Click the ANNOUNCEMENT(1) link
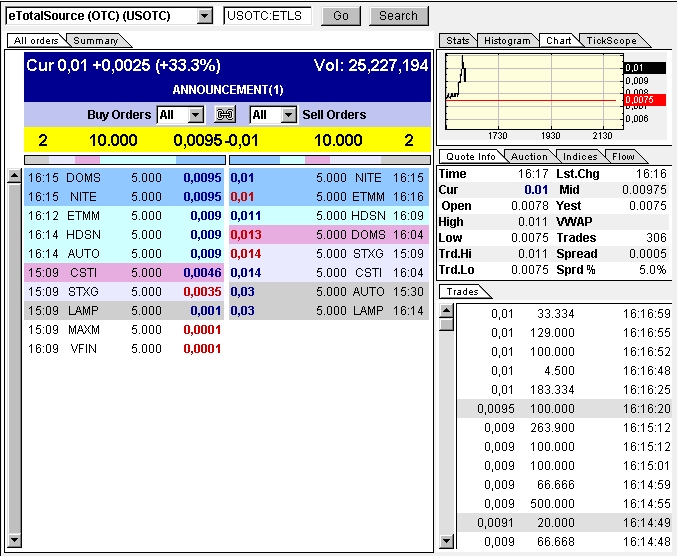This screenshot has height=556, width=677. [x=228, y=90]
